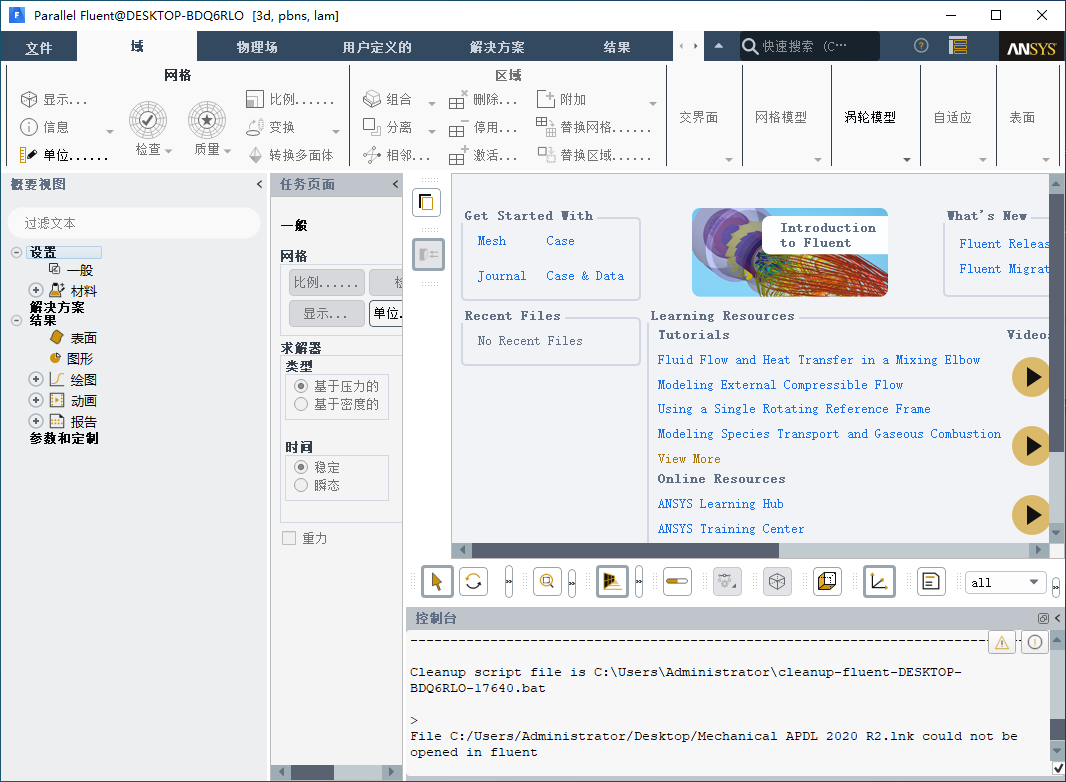Click the 快速搜索 quick search field
This screenshot has width=1066, height=782.
pyautogui.click(x=809, y=46)
